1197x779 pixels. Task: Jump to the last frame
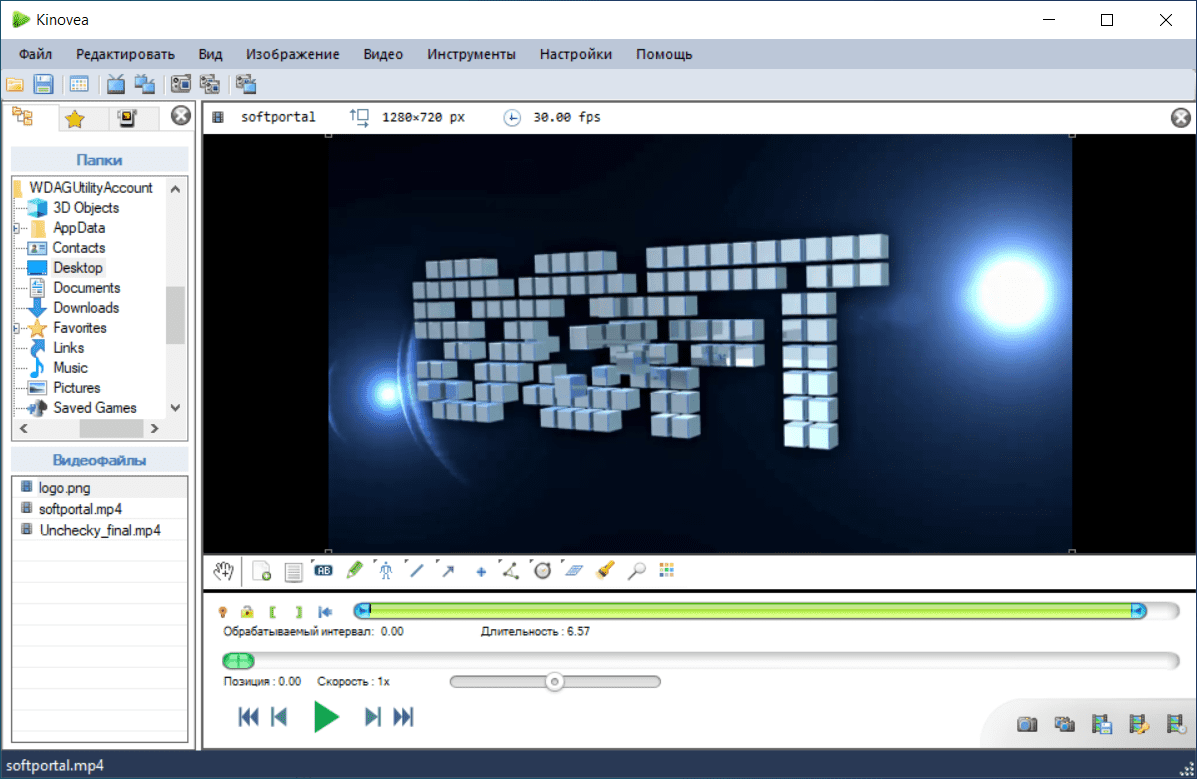pos(403,716)
